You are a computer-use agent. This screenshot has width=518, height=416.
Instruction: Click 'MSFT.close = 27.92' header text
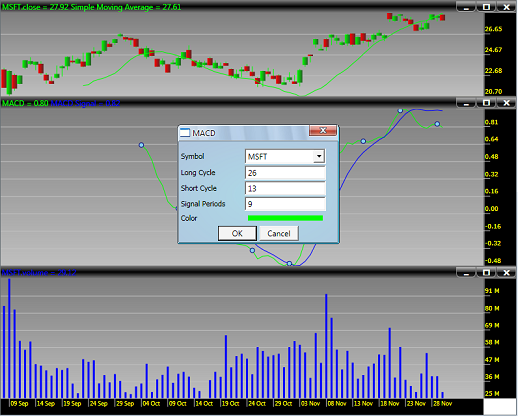pyautogui.click(x=34, y=7)
